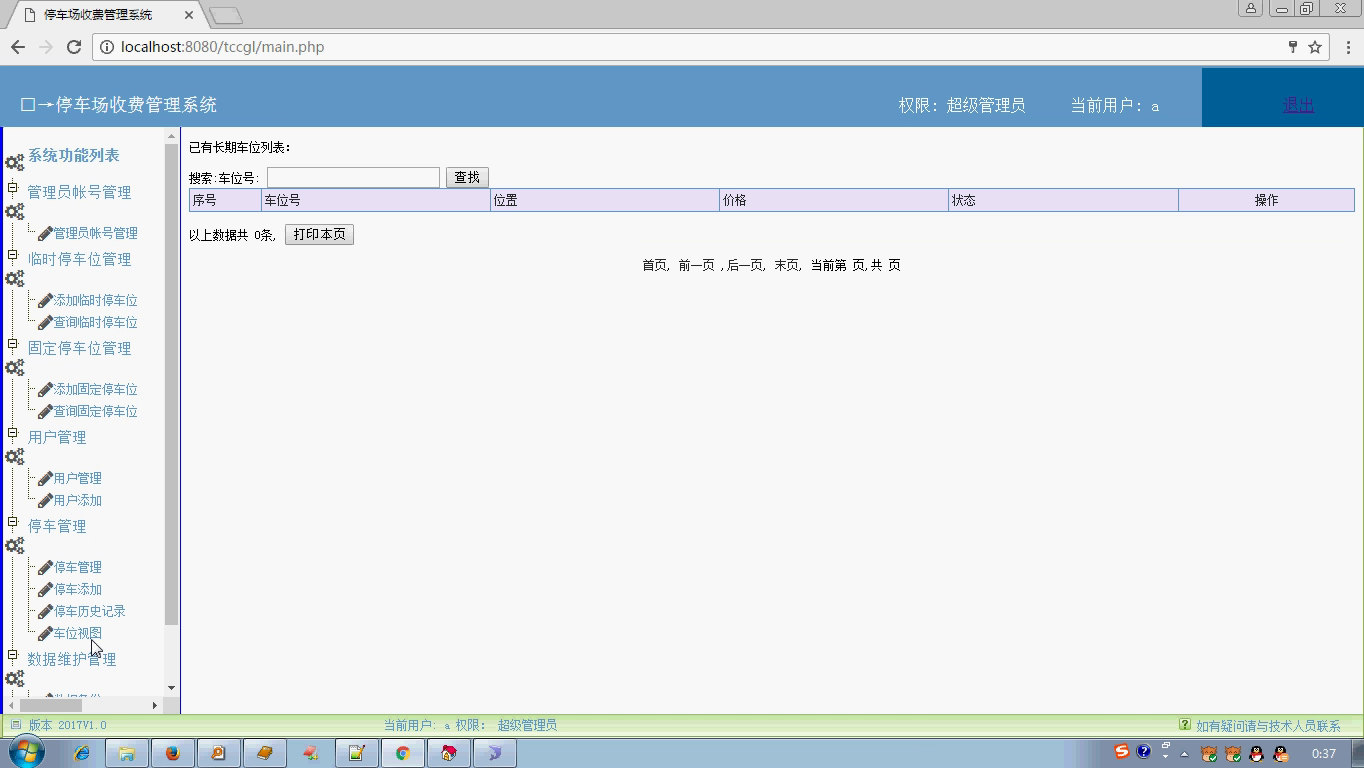
Task: Click the 车位号 column header
Action: tap(376, 200)
